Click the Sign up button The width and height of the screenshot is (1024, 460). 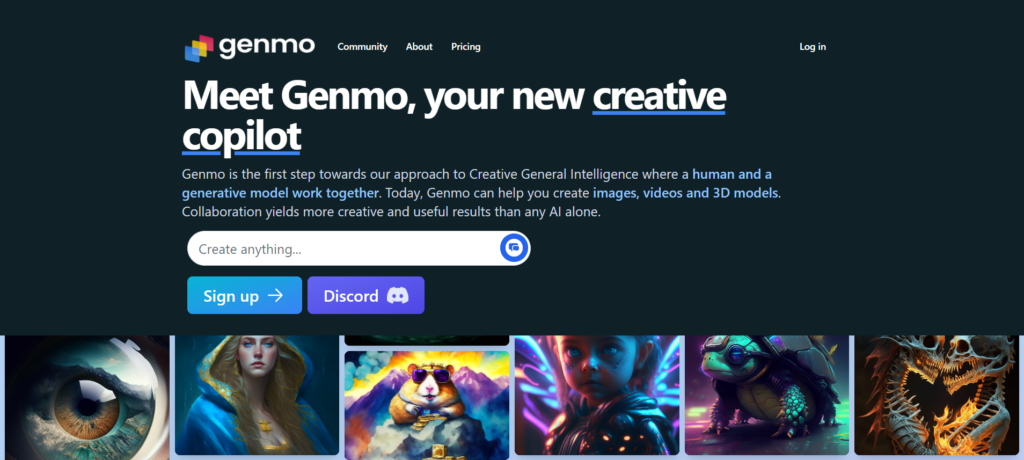tap(244, 295)
